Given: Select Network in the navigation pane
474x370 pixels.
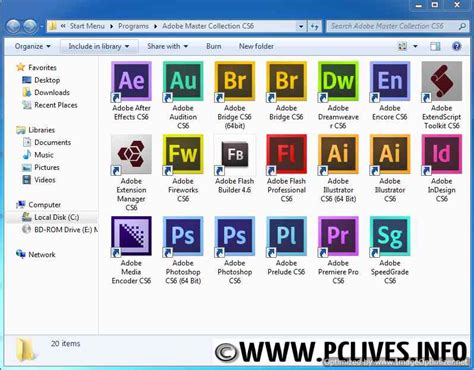Looking at the screenshot, I should tap(36, 255).
